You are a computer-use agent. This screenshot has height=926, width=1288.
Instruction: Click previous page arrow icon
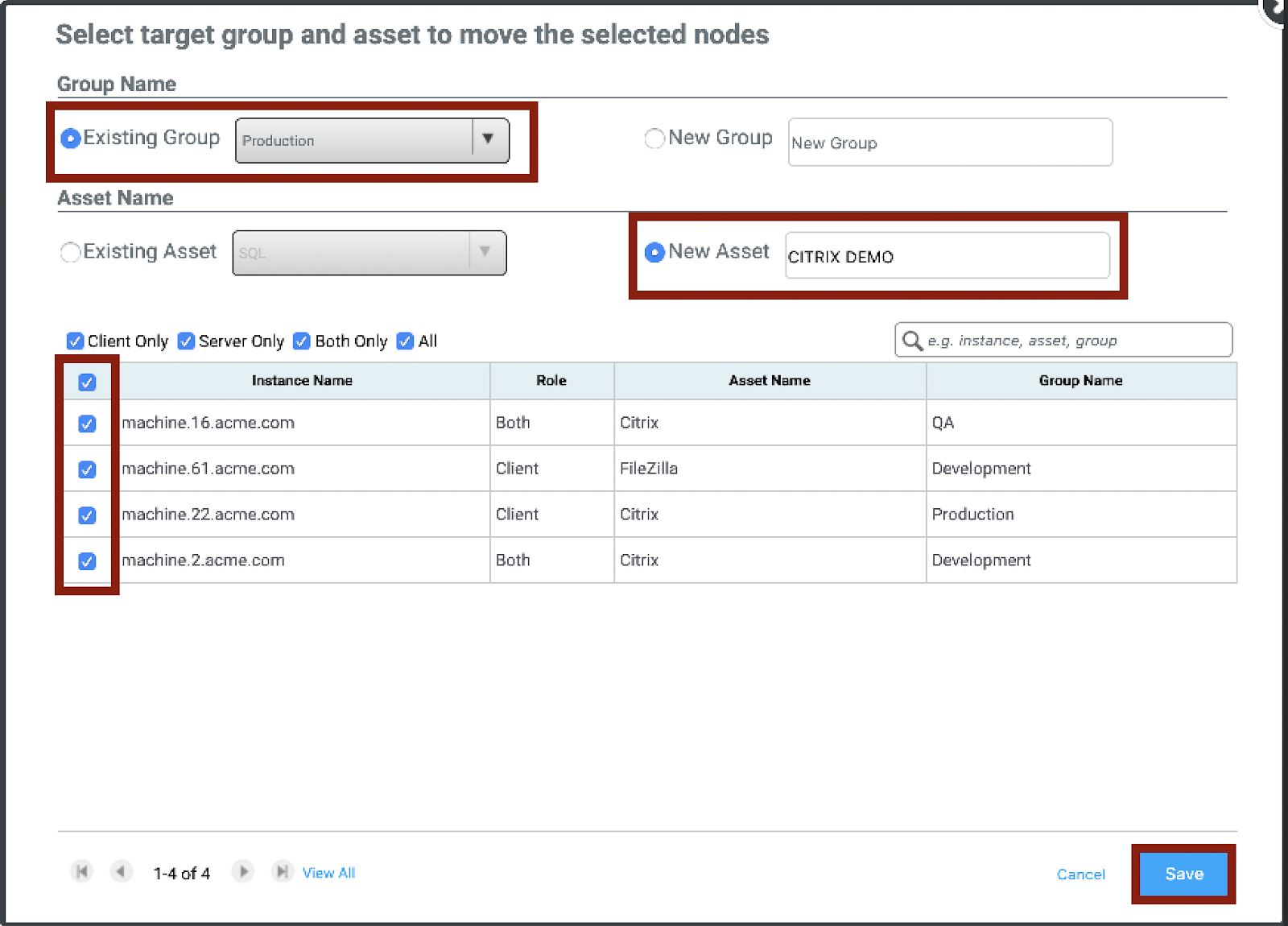[x=121, y=871]
